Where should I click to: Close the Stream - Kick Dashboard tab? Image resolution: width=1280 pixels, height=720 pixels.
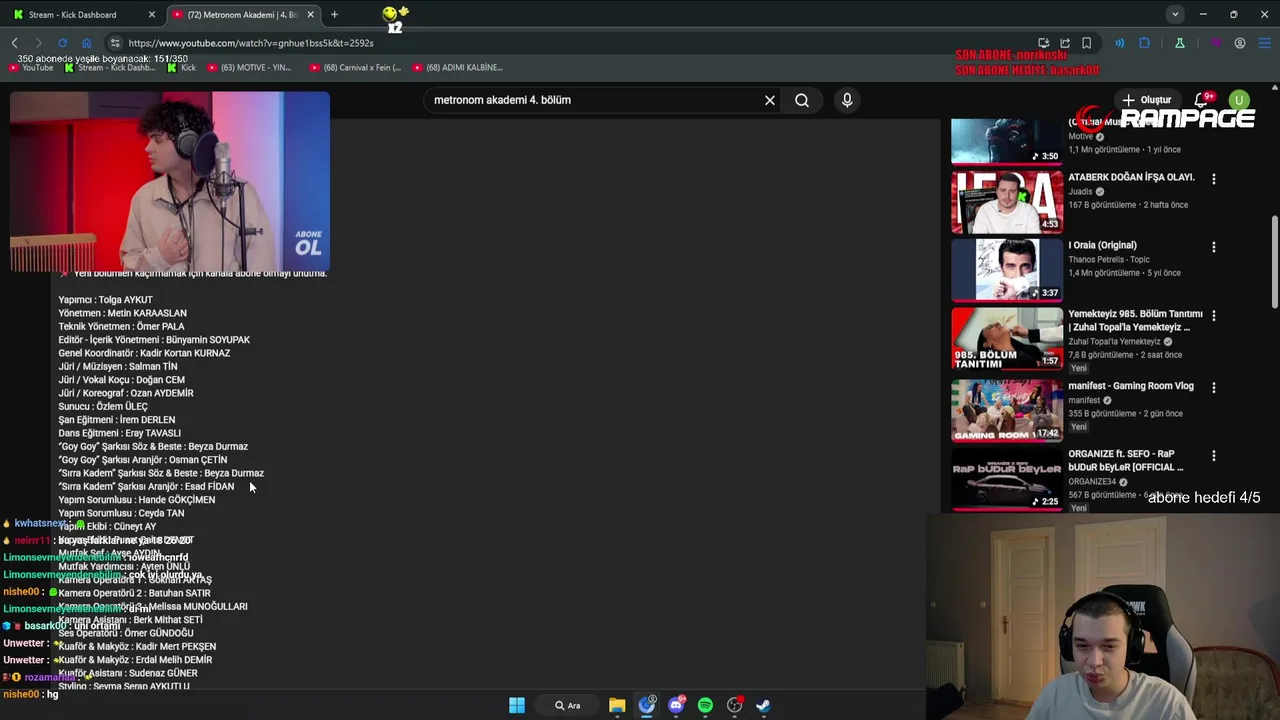point(152,15)
